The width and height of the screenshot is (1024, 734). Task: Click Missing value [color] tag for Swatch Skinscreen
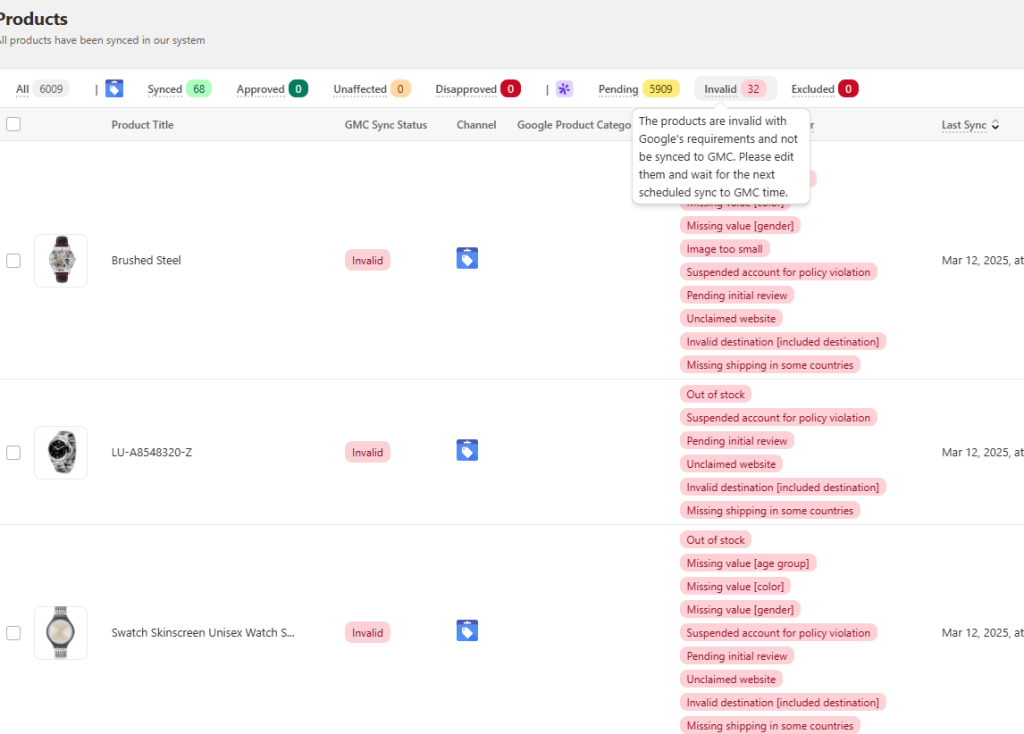[735, 586]
